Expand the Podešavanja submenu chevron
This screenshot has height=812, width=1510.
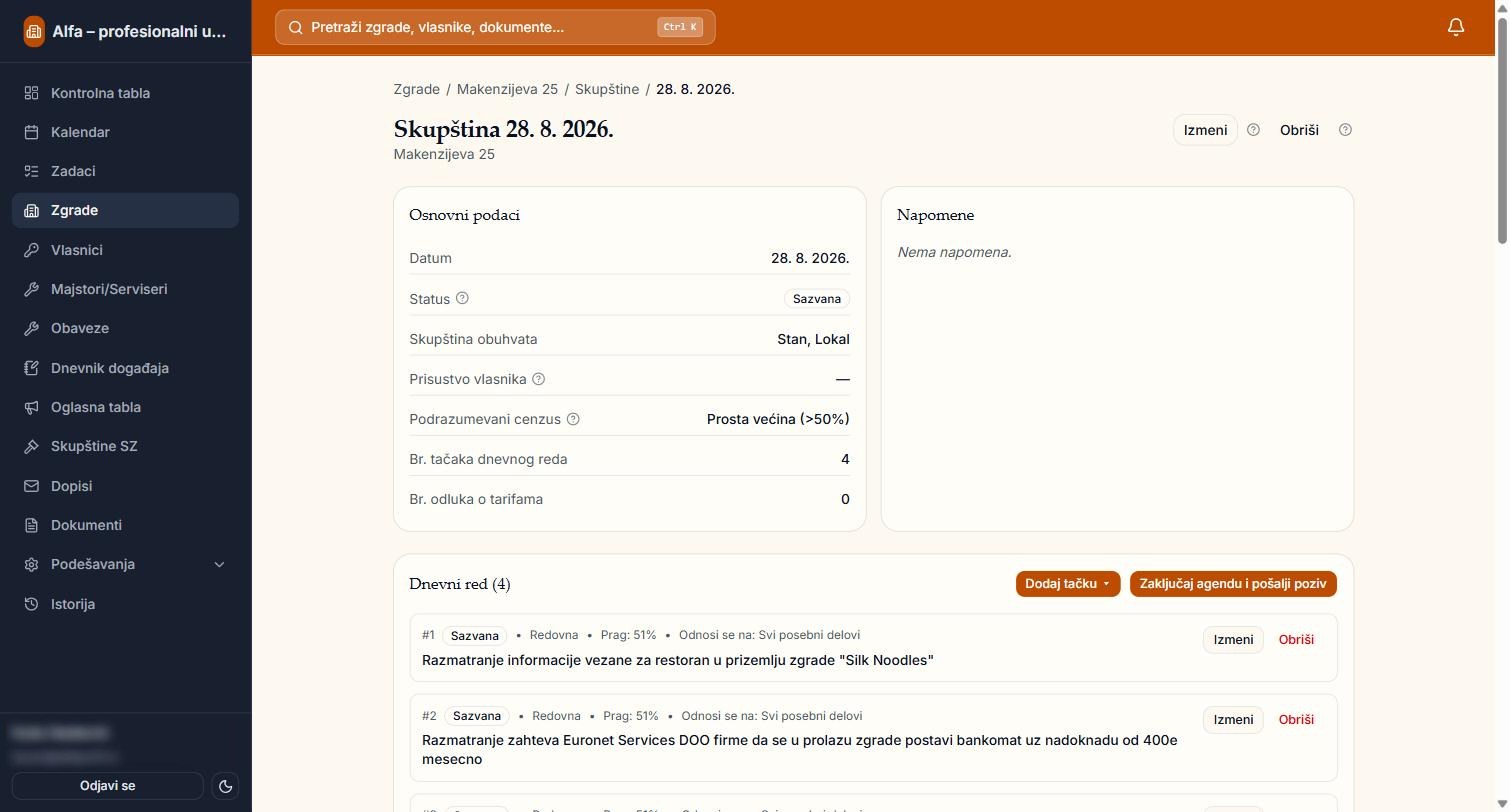tap(220, 565)
